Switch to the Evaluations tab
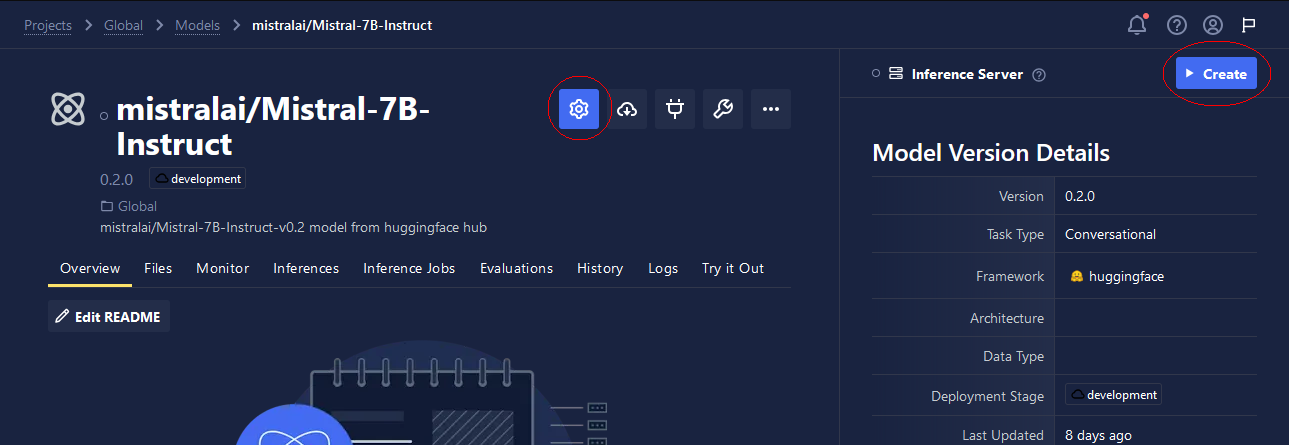The width and height of the screenshot is (1289, 445). [x=516, y=268]
